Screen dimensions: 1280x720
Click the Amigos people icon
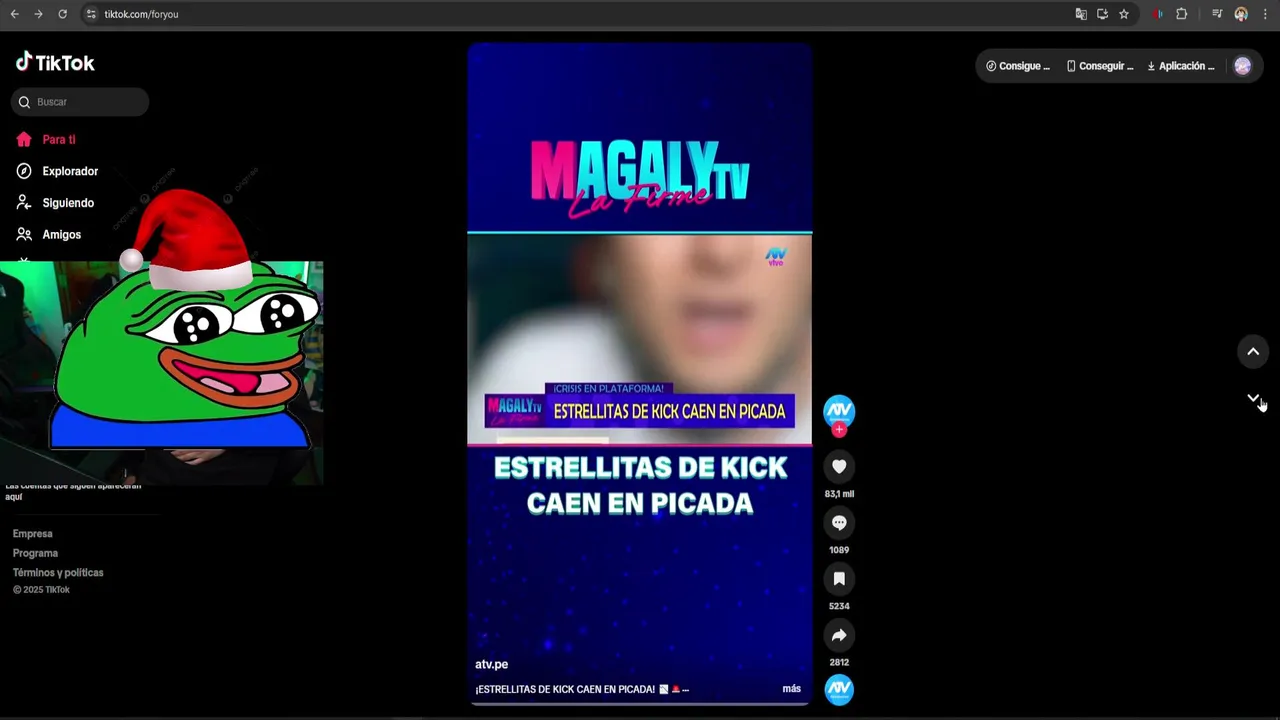point(24,234)
